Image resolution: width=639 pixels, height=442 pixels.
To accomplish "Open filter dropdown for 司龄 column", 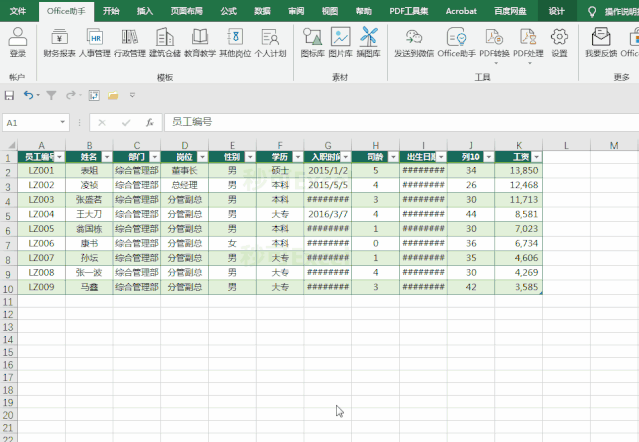I will click(x=393, y=157).
